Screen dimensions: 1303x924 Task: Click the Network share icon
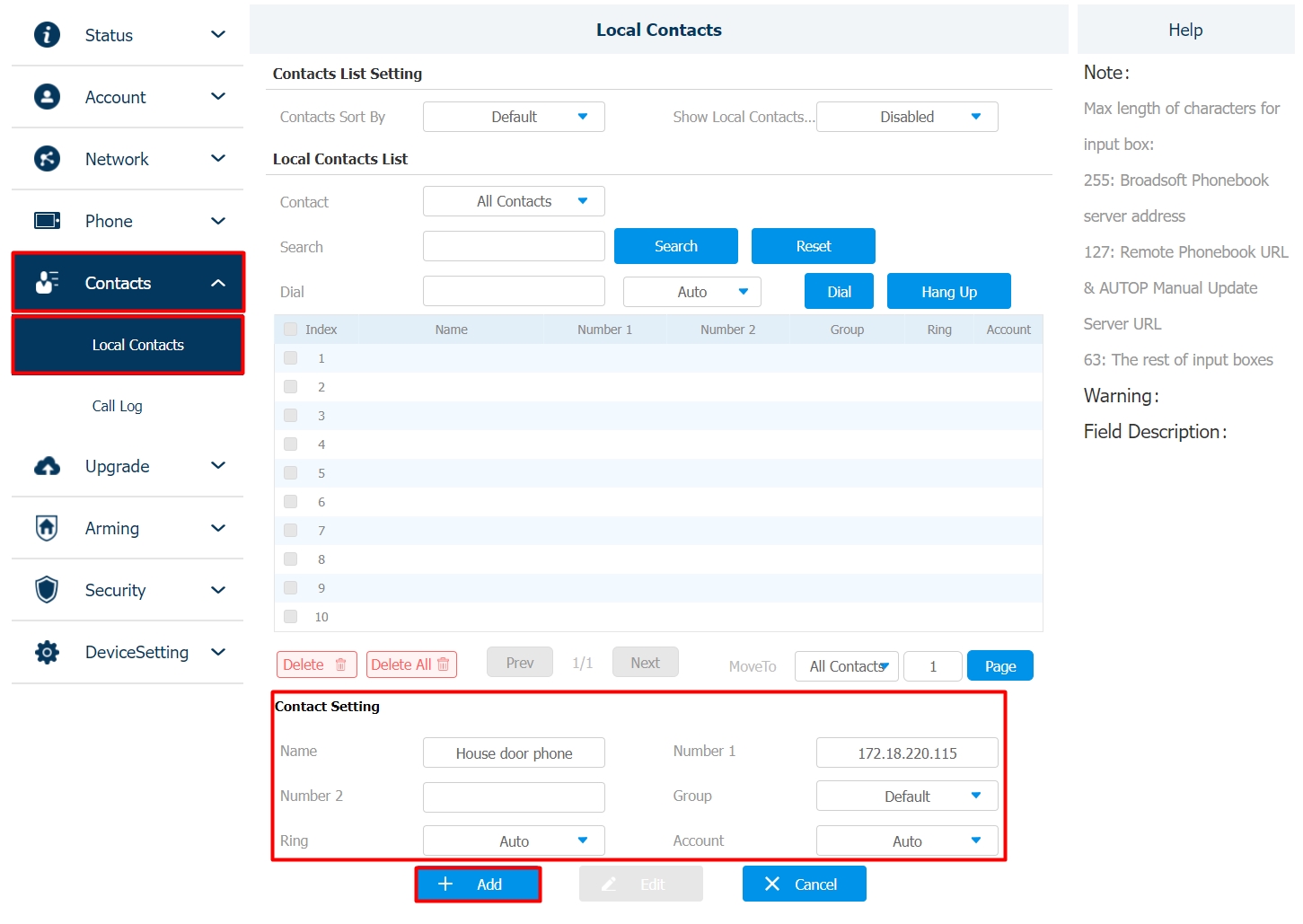(x=47, y=158)
